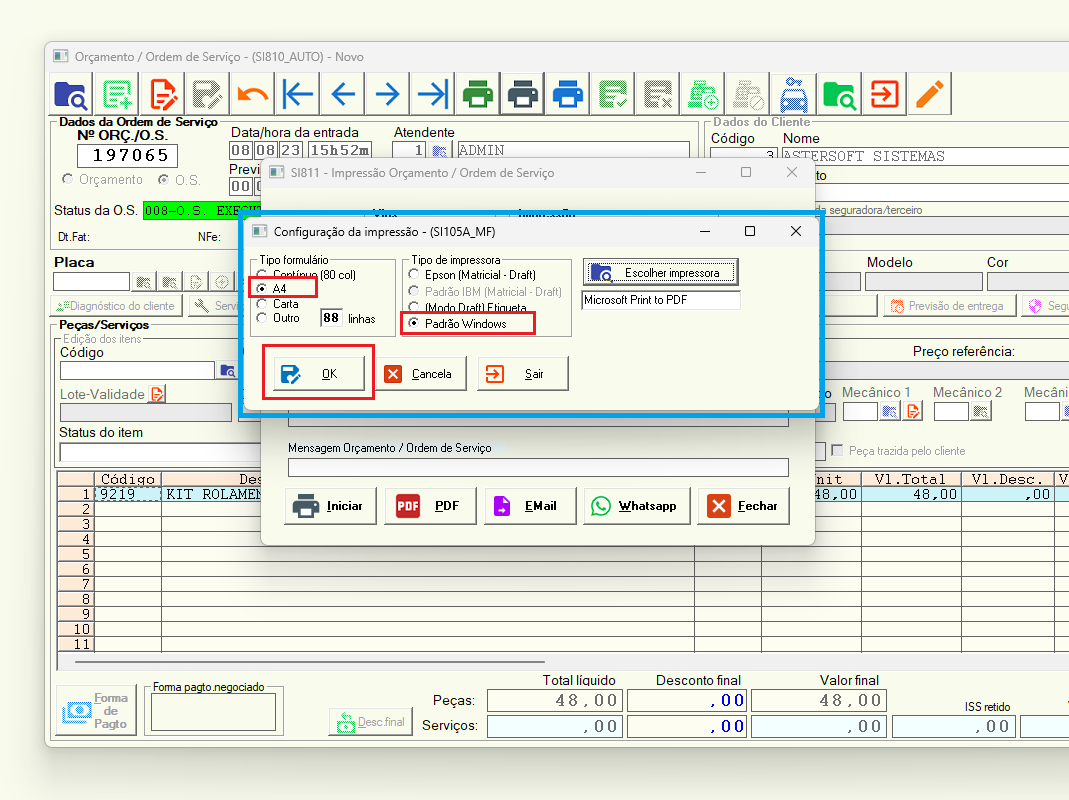1069x800 pixels.
Task: Click the red cancel list icon
Action: (x=658, y=95)
